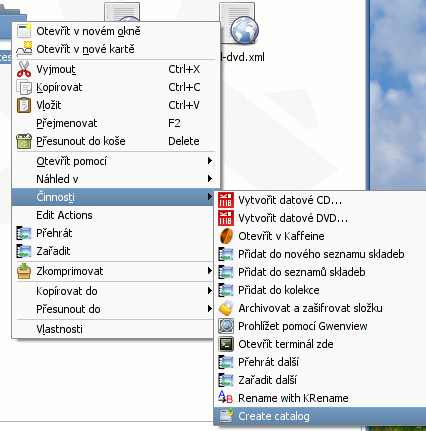The image size is (426, 431).
Task: Open the Náhled v entry
Action: tap(116, 179)
